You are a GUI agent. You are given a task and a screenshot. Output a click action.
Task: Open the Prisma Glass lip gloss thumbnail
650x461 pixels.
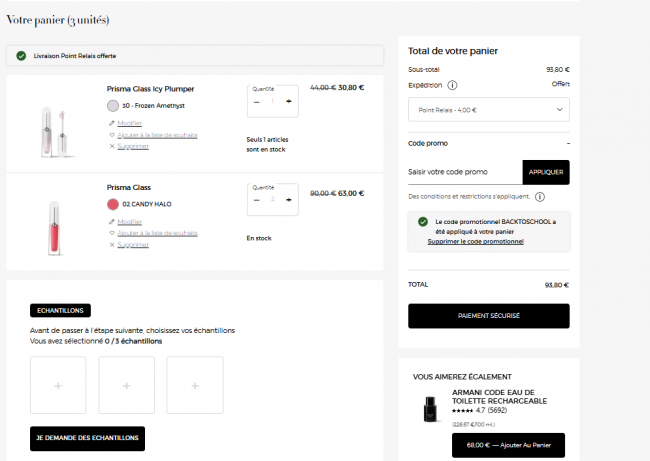(54, 228)
